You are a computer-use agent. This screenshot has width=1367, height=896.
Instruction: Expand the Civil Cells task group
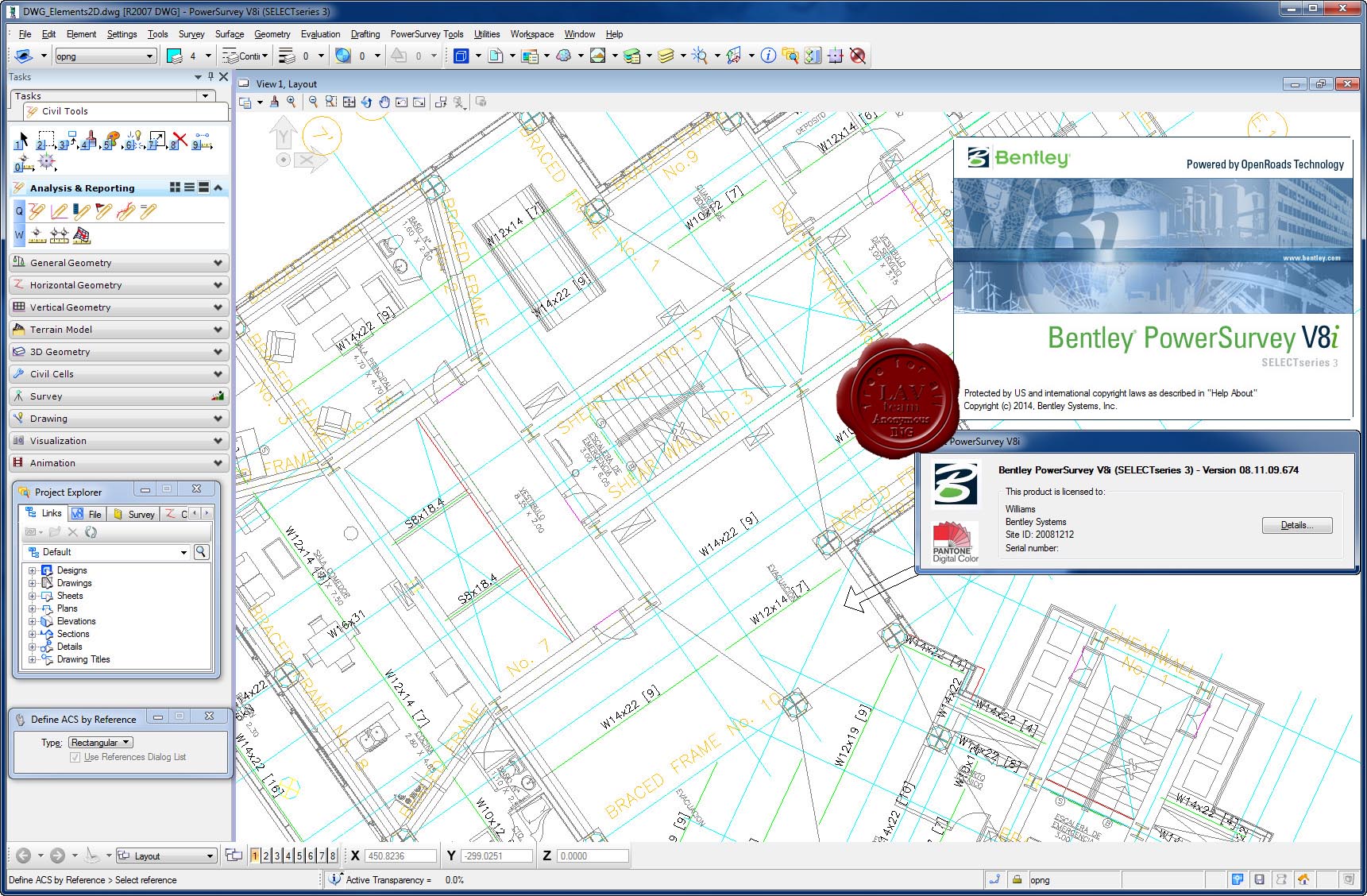(x=119, y=373)
